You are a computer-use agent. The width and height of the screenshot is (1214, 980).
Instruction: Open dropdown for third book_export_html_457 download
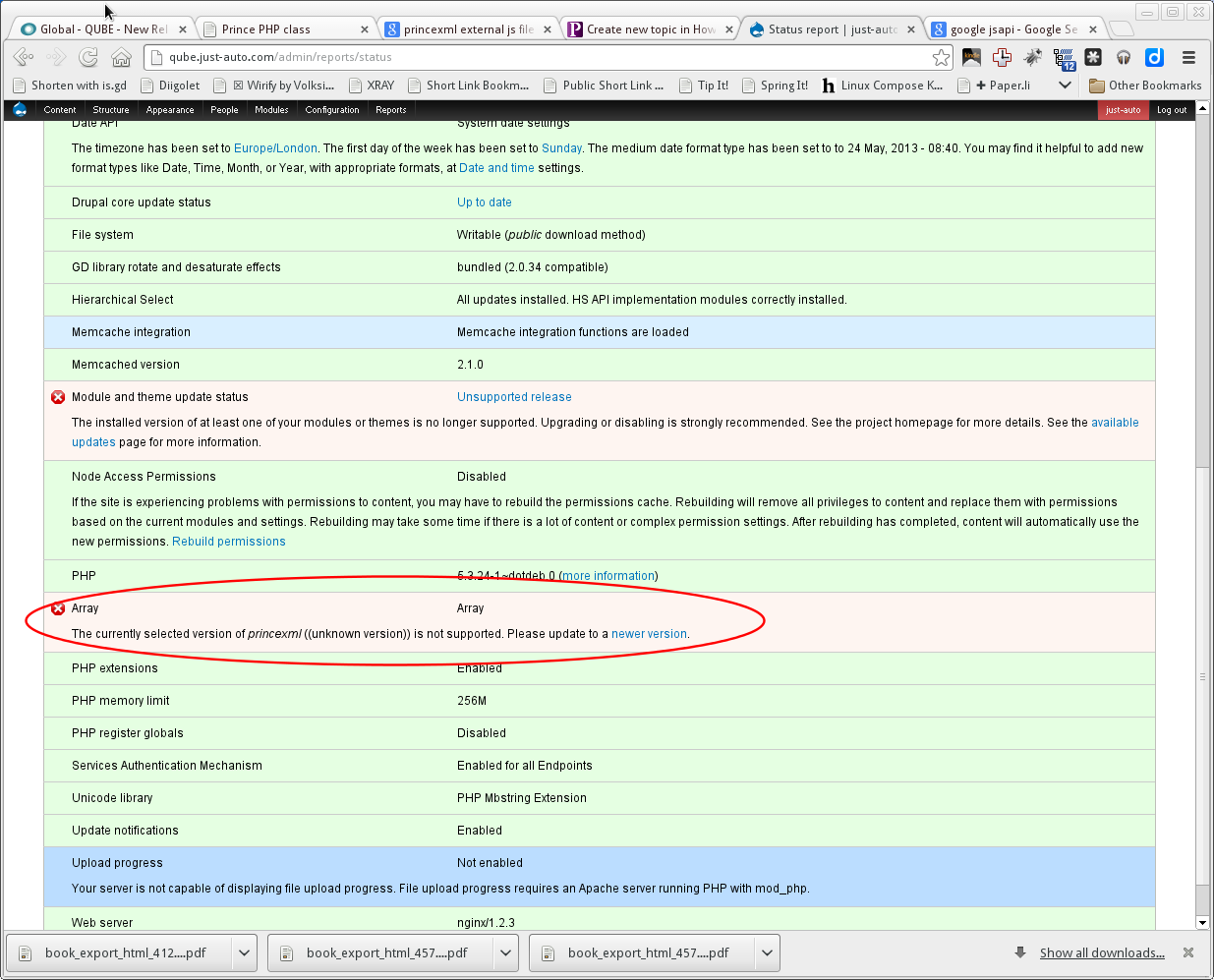click(x=768, y=952)
